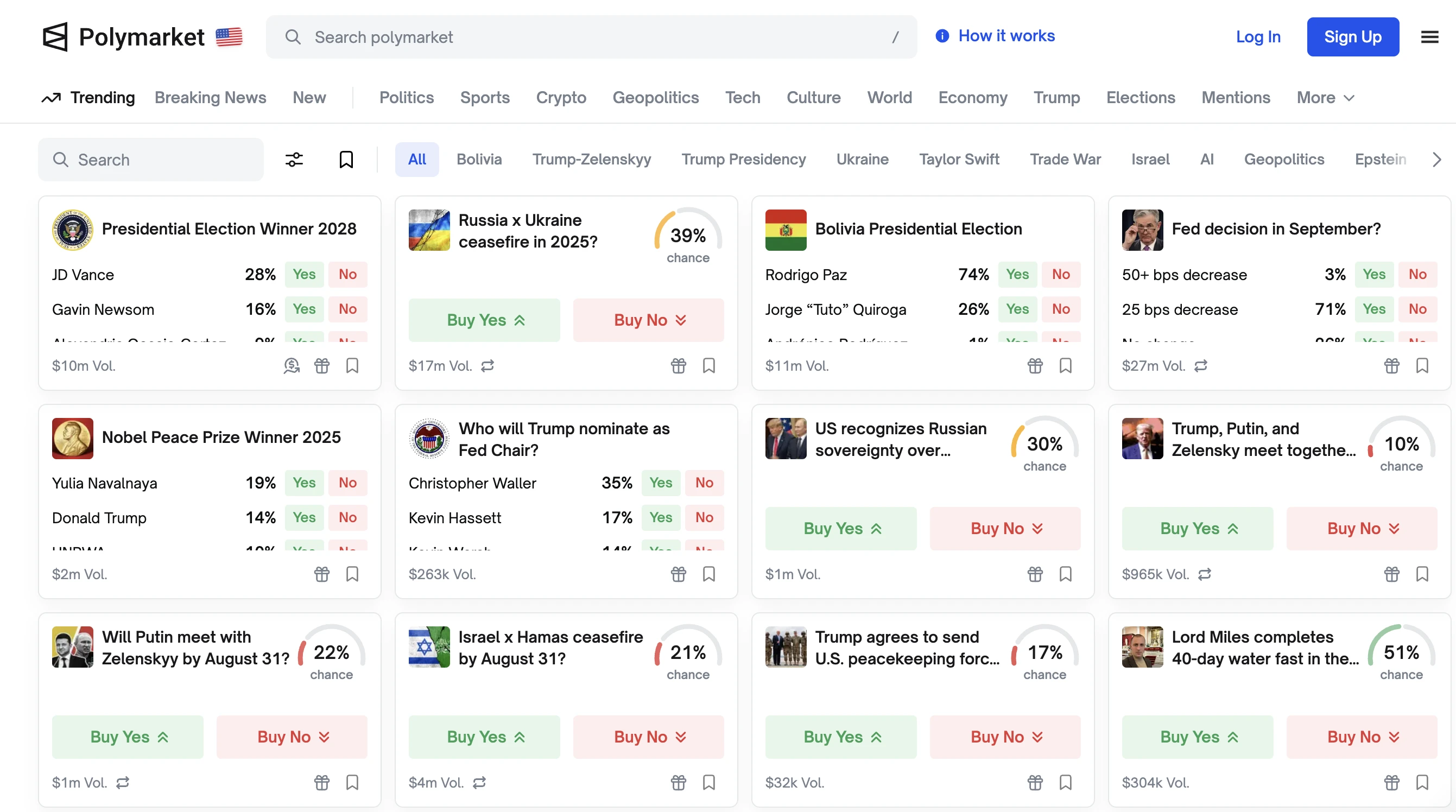Click the recurring icon next to $965k Vol.
The width and height of the screenshot is (1456, 812).
[x=1205, y=575]
